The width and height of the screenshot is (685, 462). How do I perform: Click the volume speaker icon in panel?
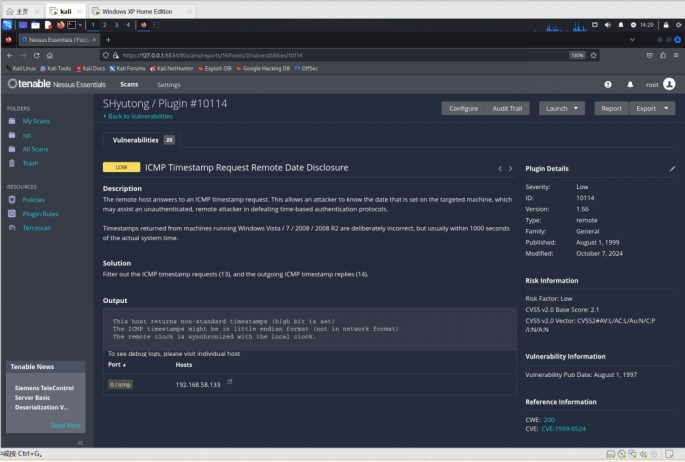coord(608,25)
